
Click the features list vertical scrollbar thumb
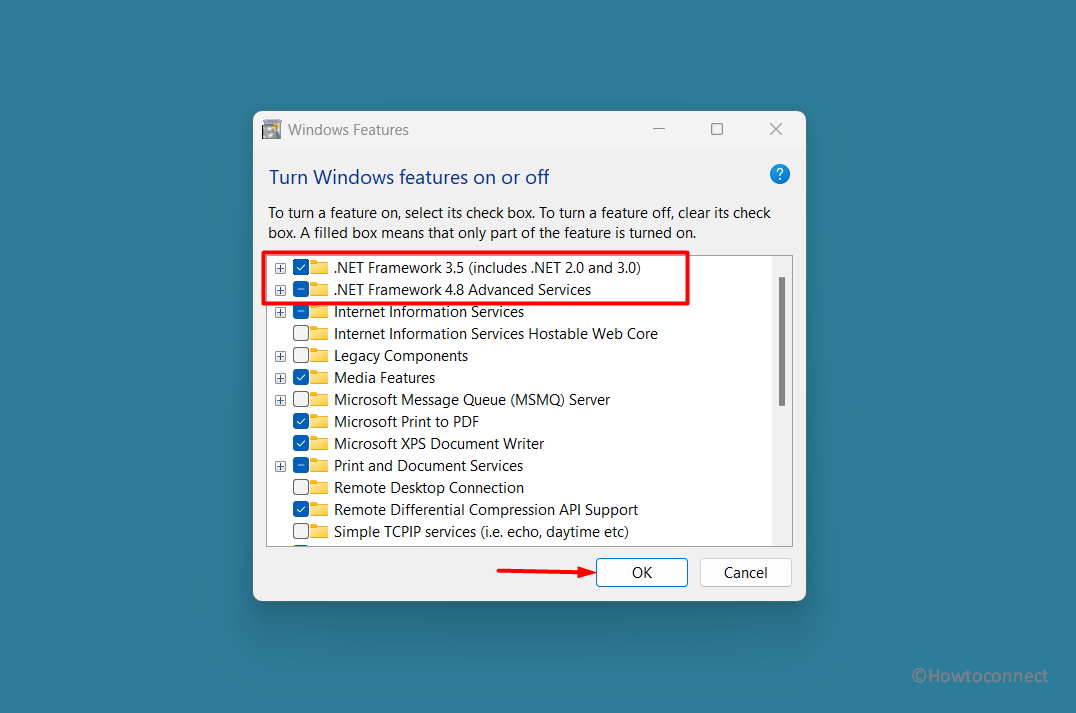click(x=782, y=341)
